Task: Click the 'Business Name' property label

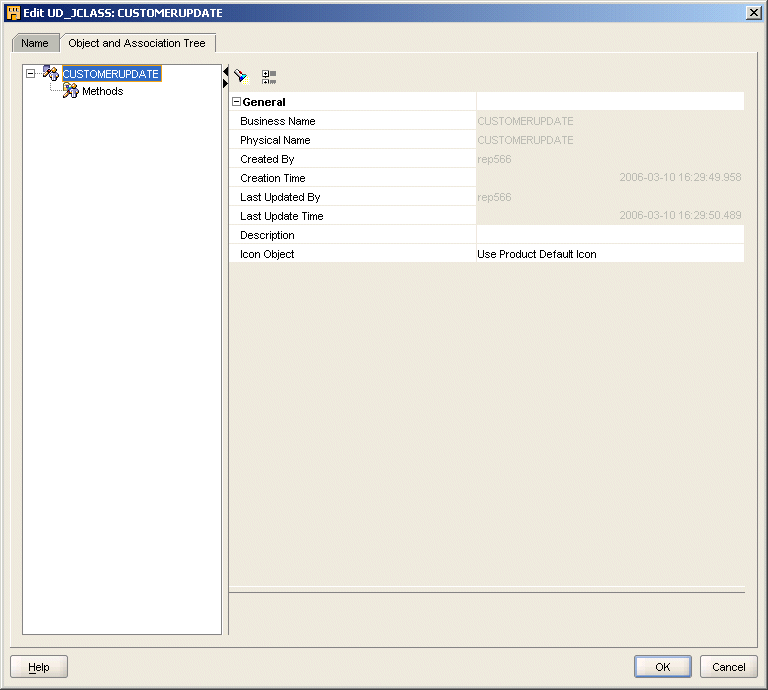Action: click(x=278, y=121)
